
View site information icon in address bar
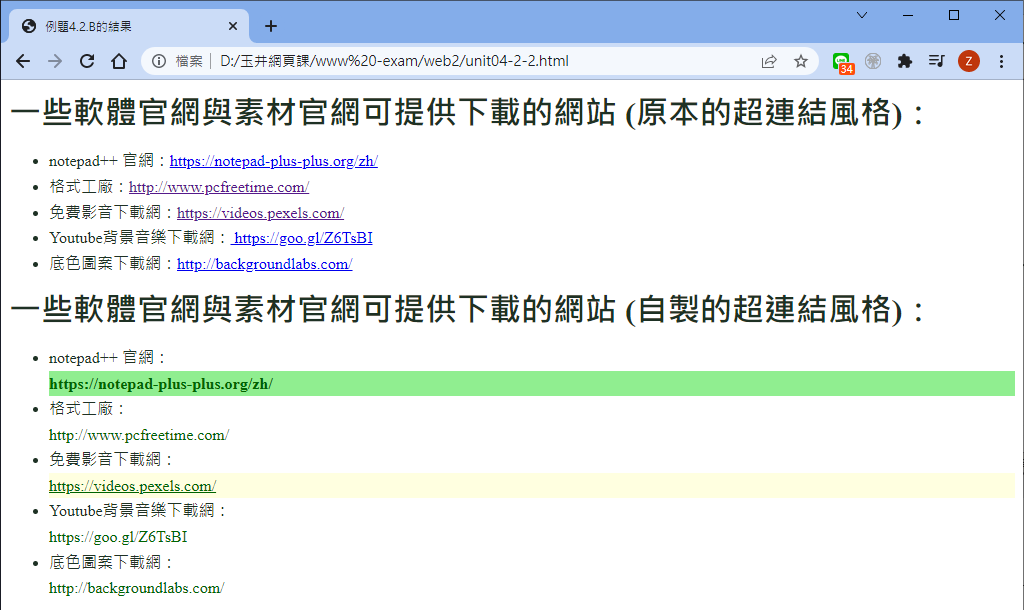[x=158, y=61]
